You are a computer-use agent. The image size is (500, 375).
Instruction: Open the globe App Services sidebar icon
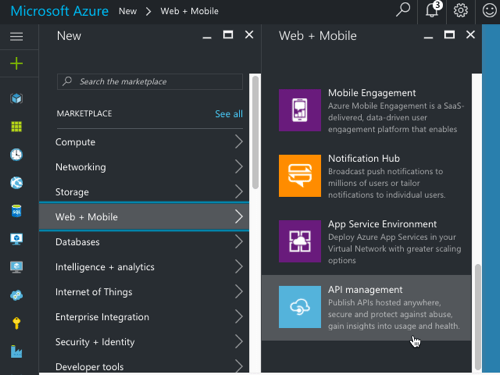pos(16,183)
